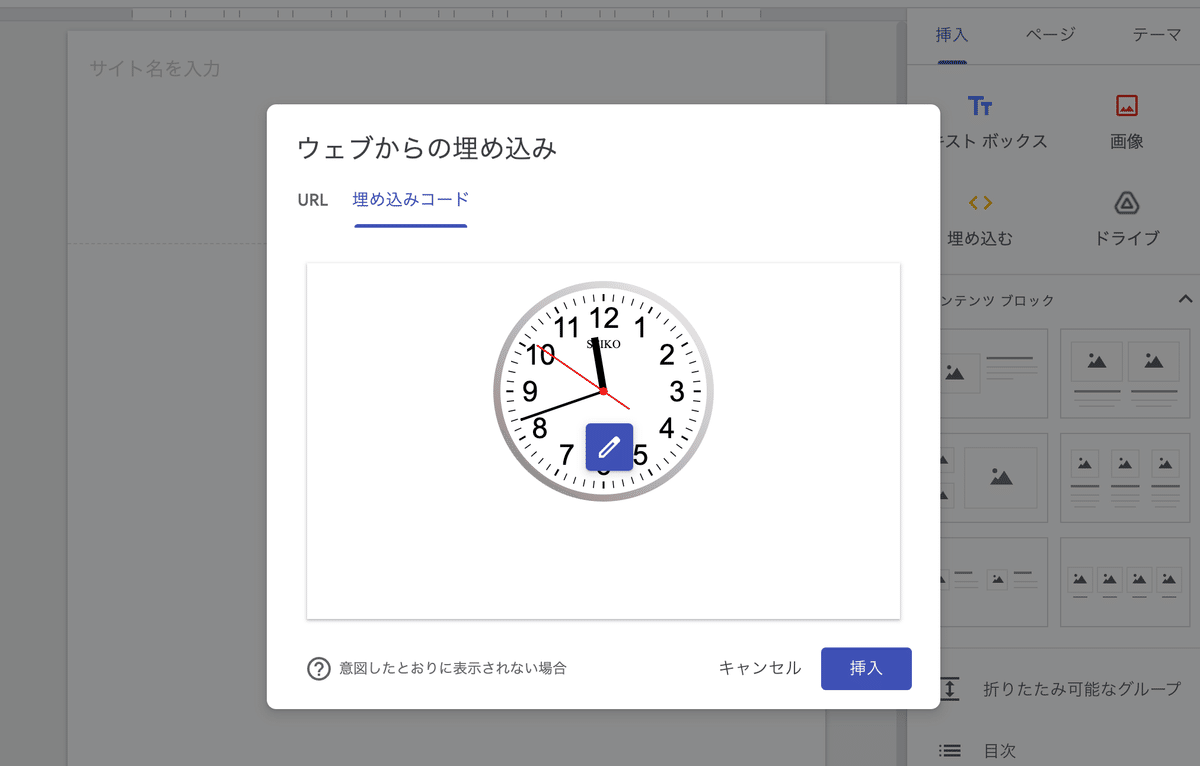
Task: Click the 埋め込む code brackets icon
Action: (x=980, y=203)
